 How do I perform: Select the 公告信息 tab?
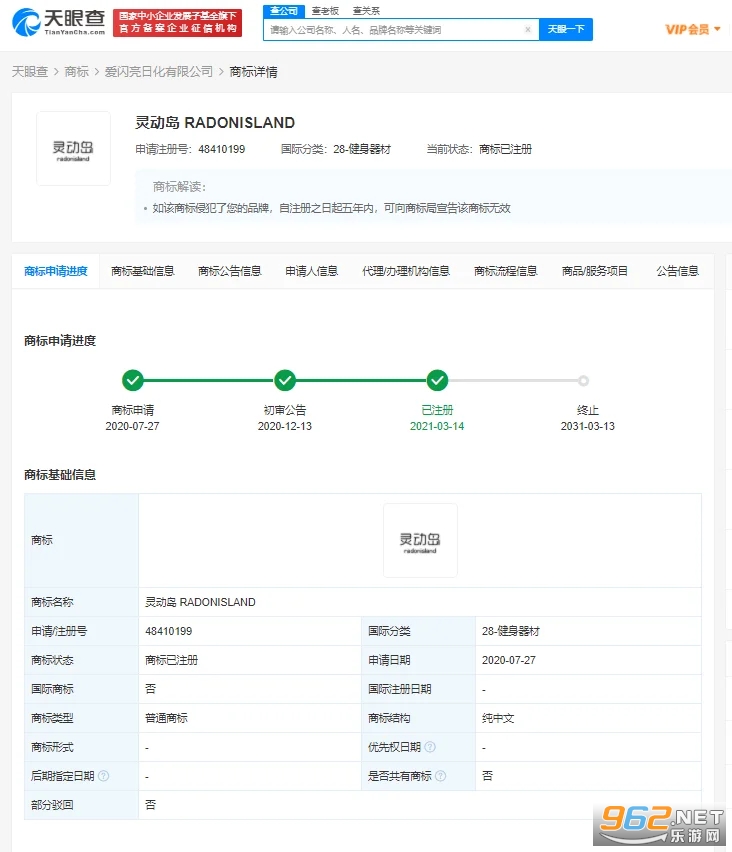pos(678,271)
